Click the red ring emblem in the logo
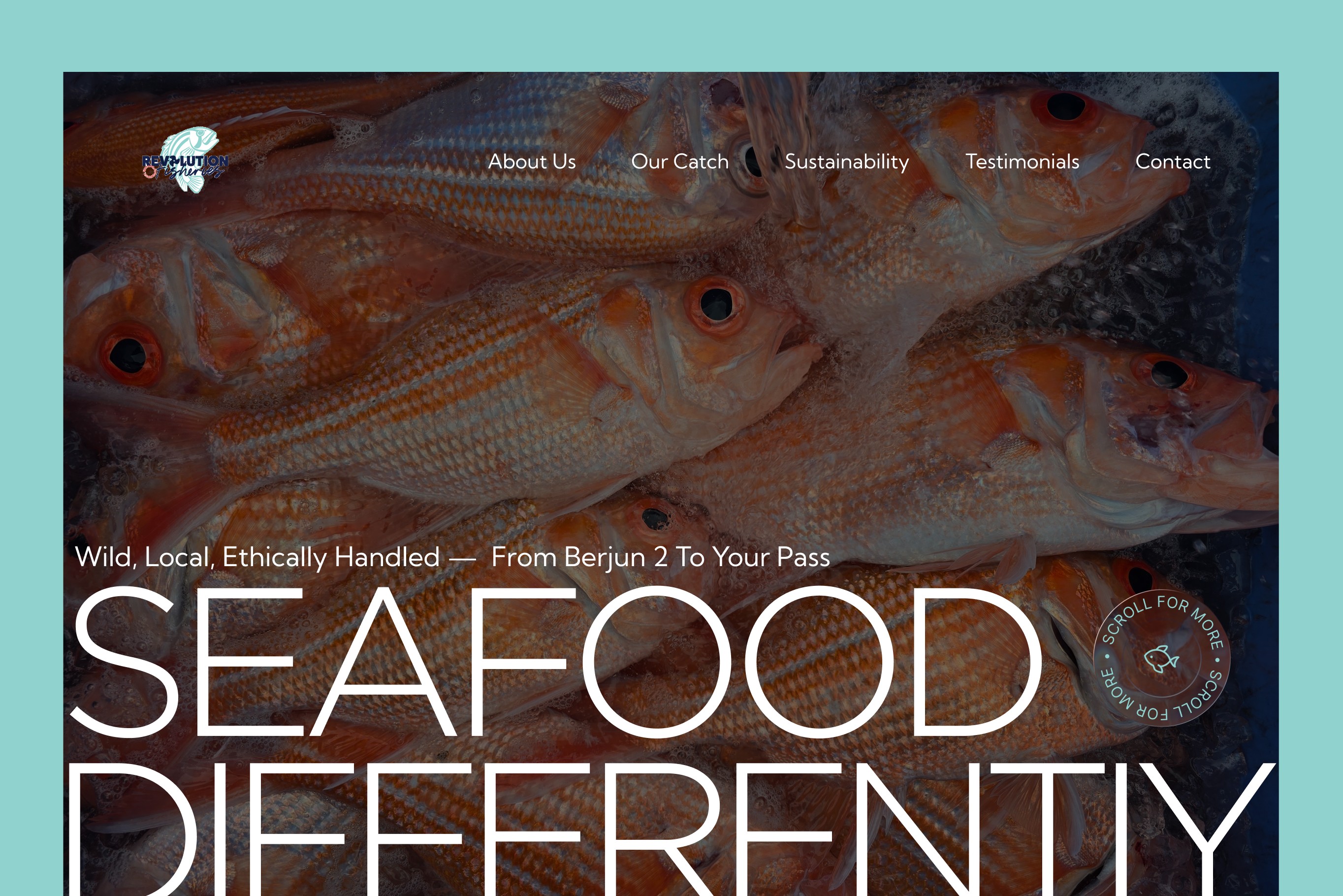The image size is (1343, 896). [150, 172]
